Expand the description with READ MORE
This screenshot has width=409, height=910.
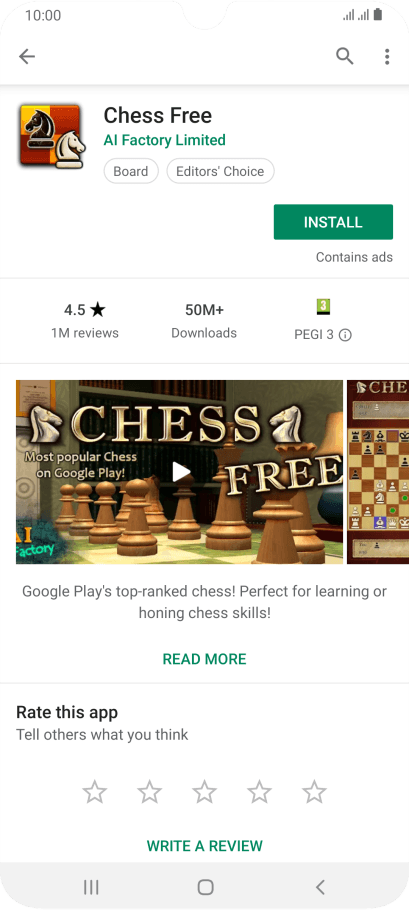204,659
